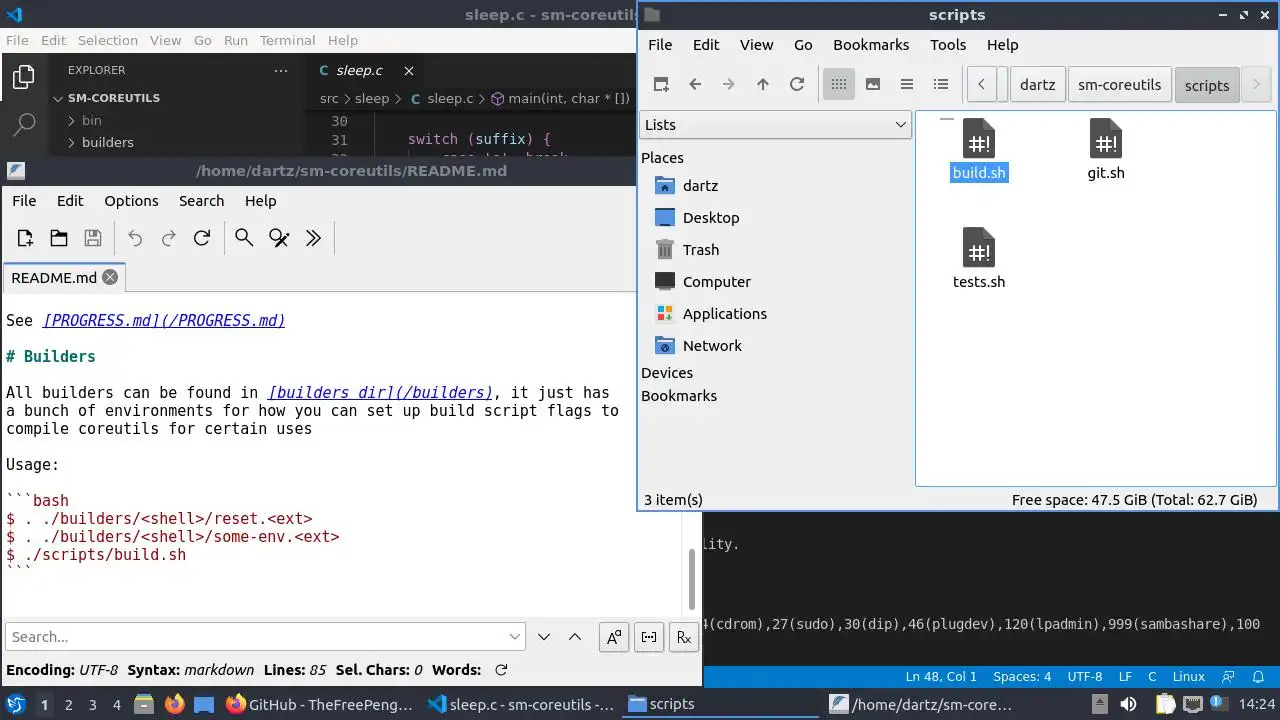Show more toolbar items via double chevron
This screenshot has width=1280, height=720.
point(313,238)
